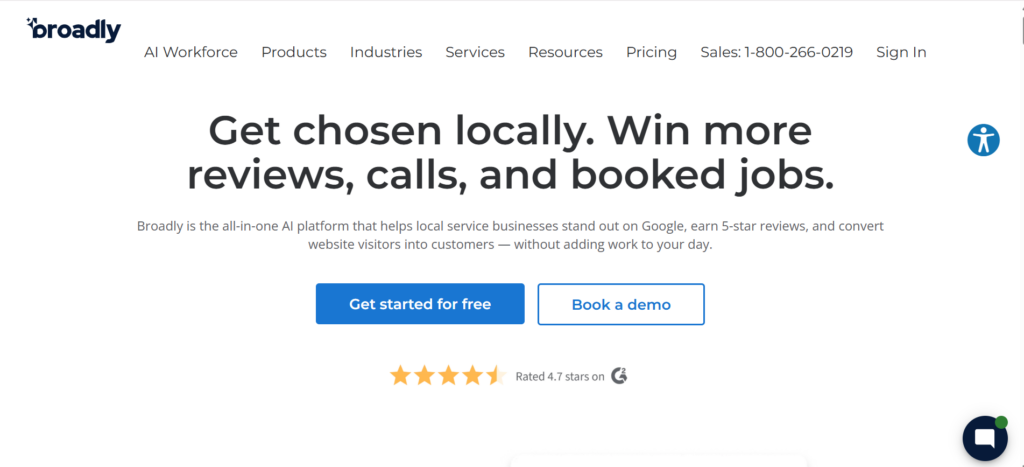This screenshot has width=1024, height=467.
Task: Open the Resources menu
Action: pyautogui.click(x=566, y=52)
